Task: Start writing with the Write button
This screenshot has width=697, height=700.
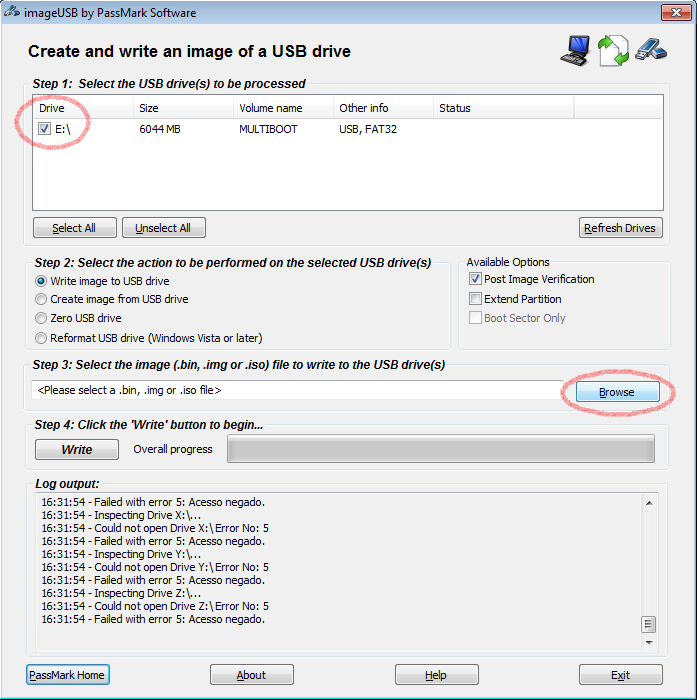Action: 77,450
